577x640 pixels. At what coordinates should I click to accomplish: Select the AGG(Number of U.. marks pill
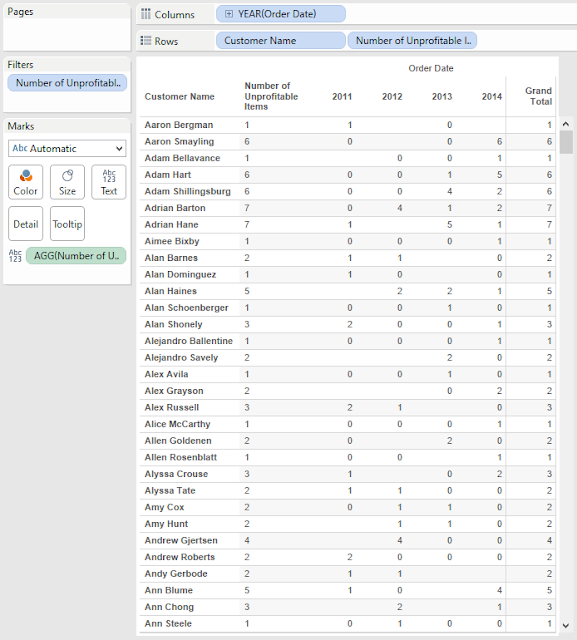76,256
